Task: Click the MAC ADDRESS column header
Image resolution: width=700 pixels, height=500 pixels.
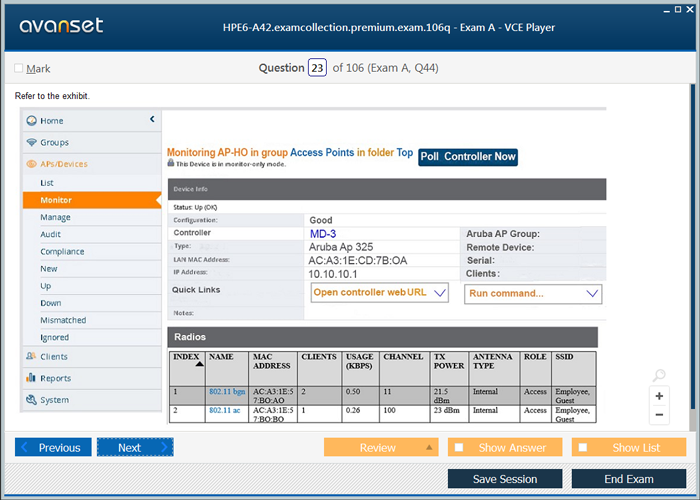Action: coord(273,369)
